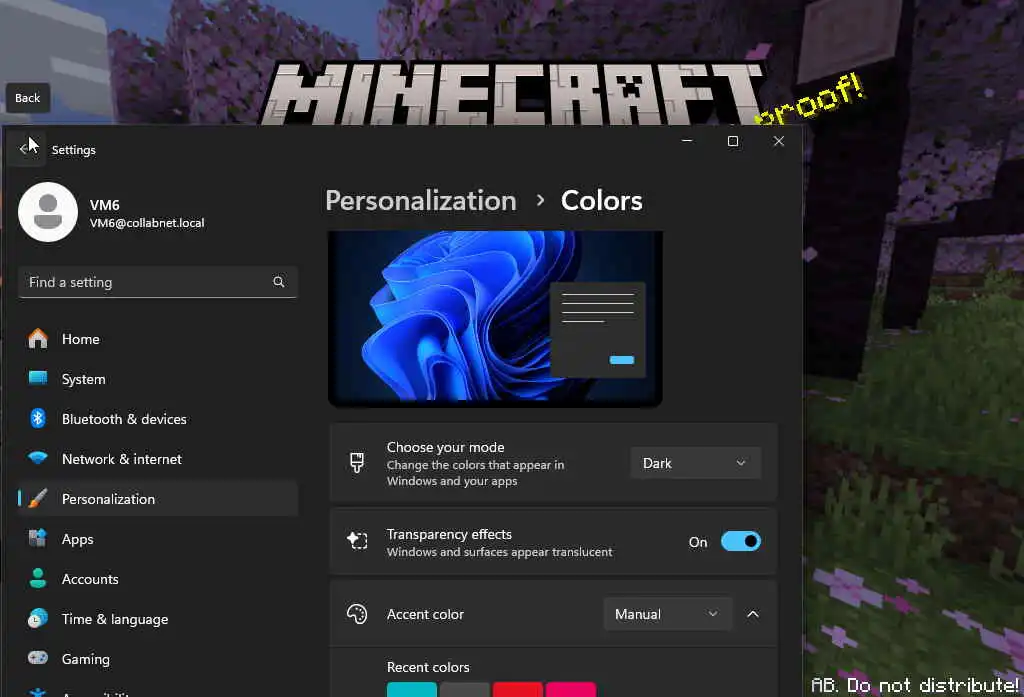Select the pink recent color swatch

click(x=570, y=689)
